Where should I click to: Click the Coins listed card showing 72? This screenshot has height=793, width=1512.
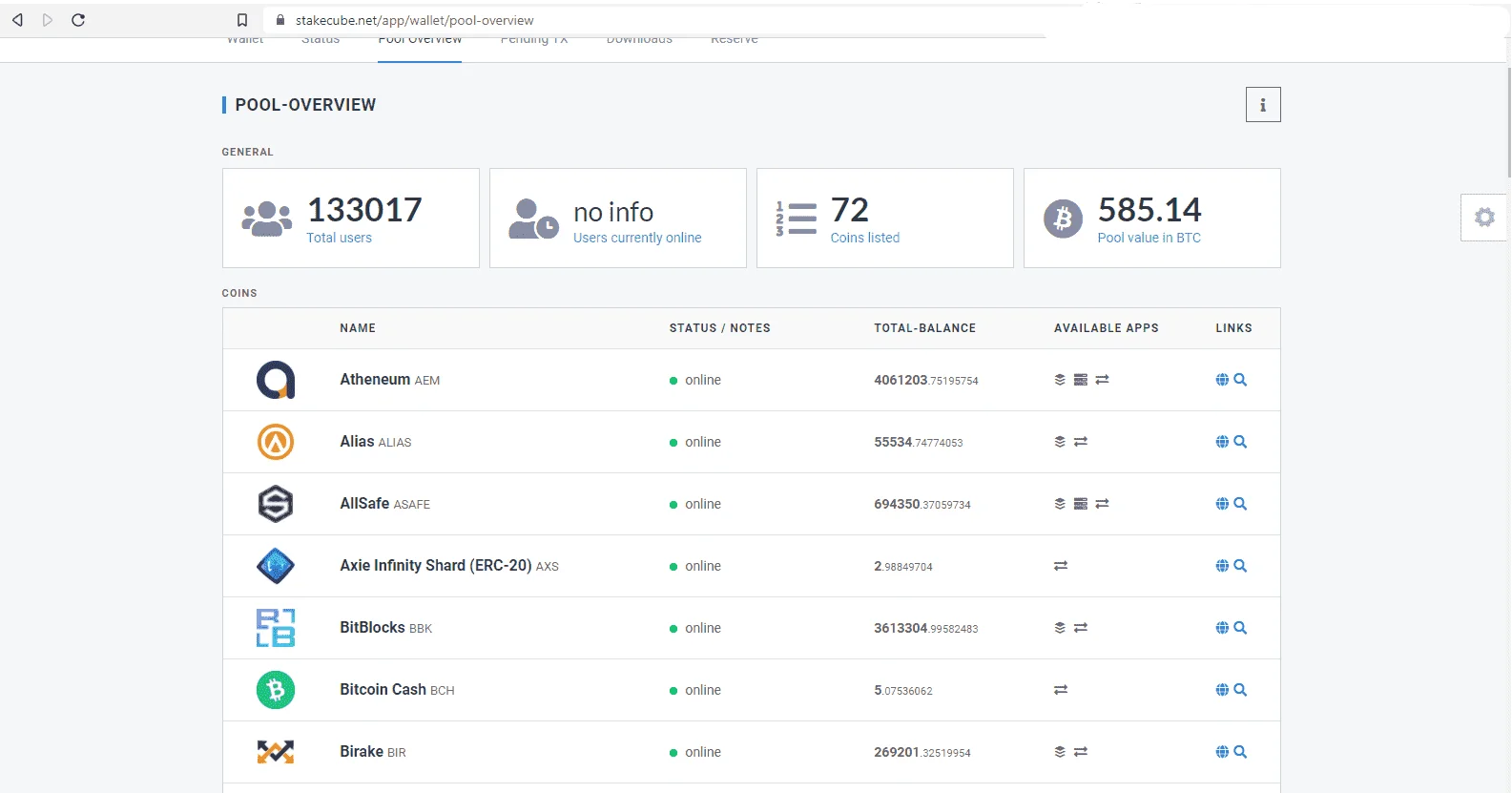coord(885,219)
